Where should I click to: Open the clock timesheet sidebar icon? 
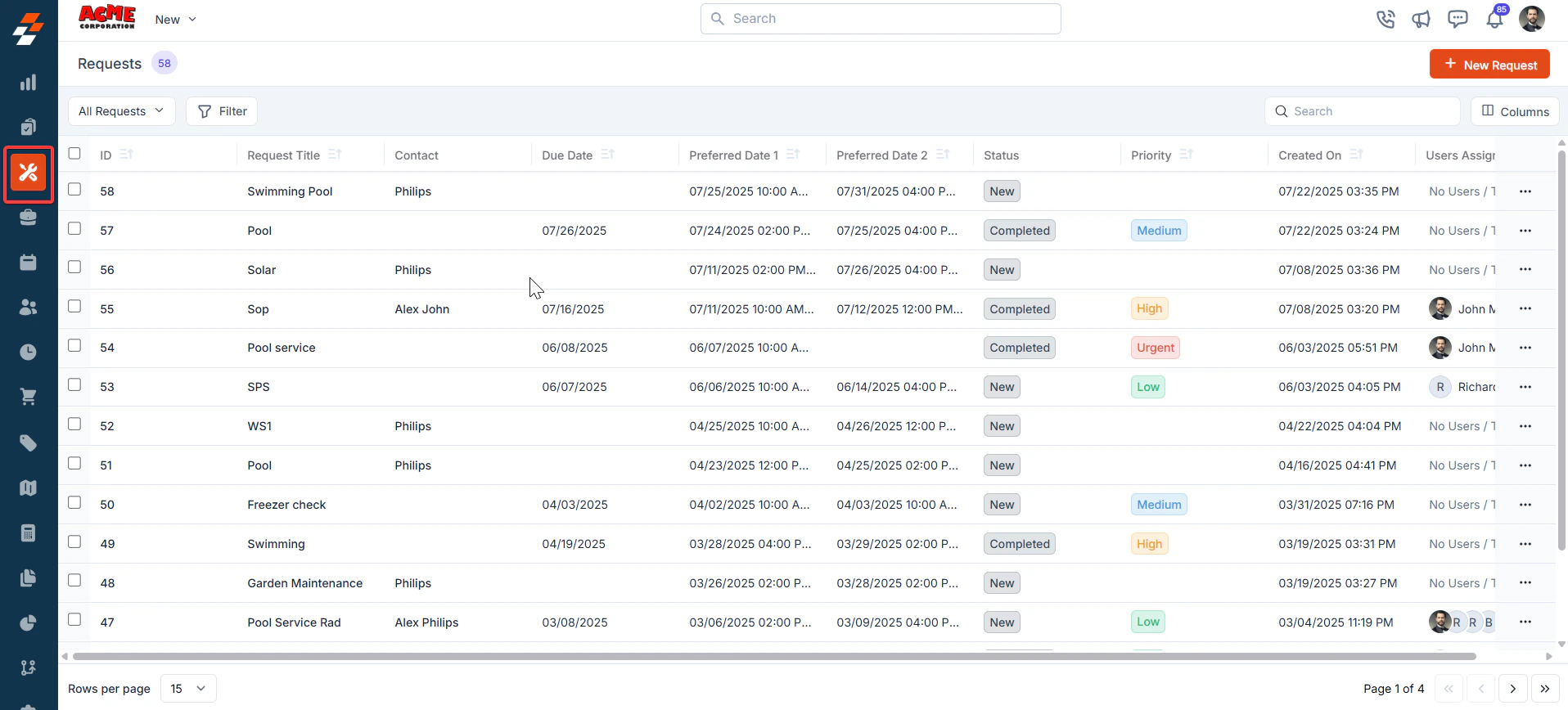coord(28,352)
